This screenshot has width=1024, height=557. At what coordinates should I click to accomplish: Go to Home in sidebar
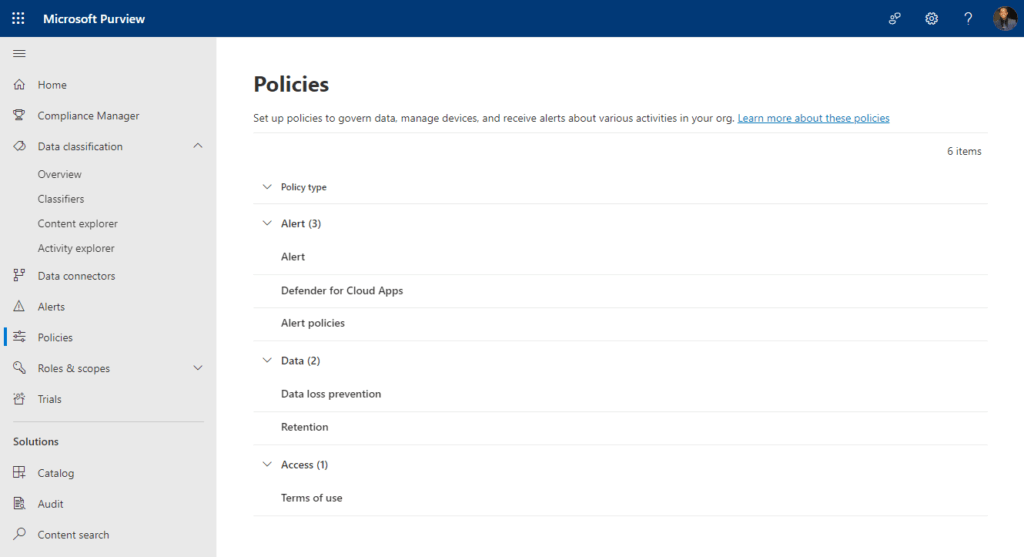[x=52, y=85]
